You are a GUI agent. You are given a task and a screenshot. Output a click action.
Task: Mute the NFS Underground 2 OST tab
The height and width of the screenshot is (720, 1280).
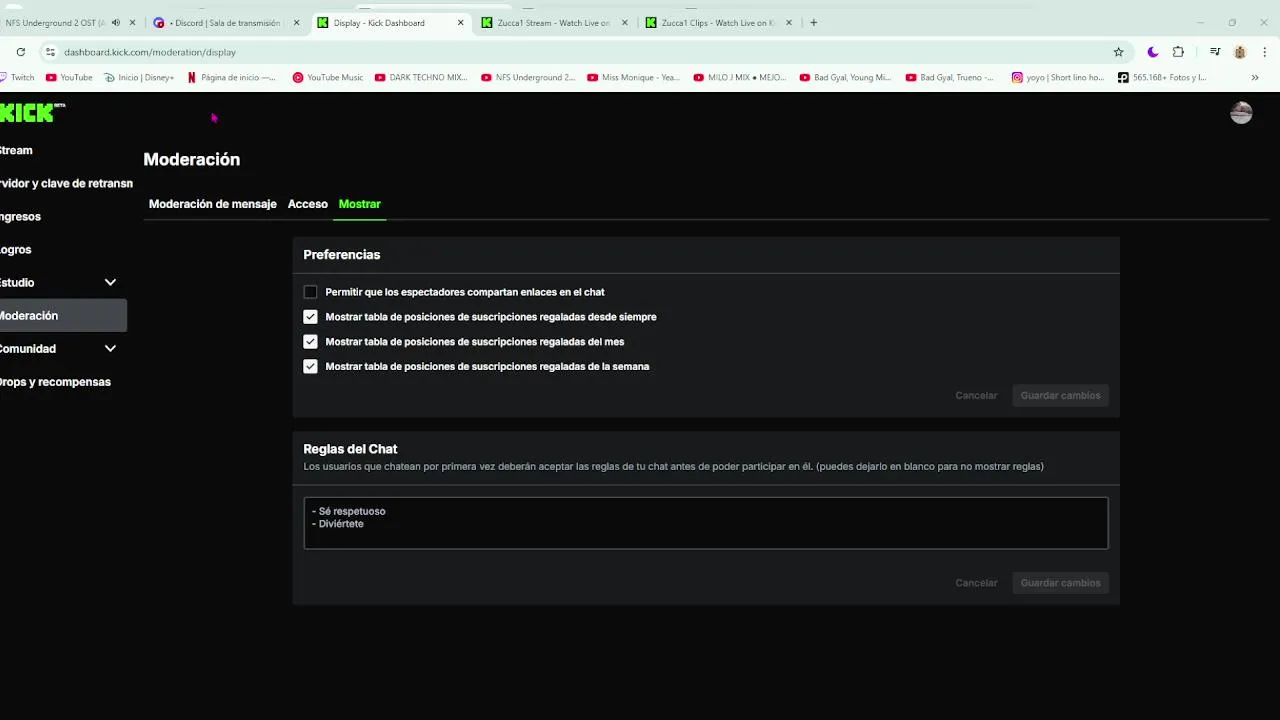pyautogui.click(x=116, y=23)
